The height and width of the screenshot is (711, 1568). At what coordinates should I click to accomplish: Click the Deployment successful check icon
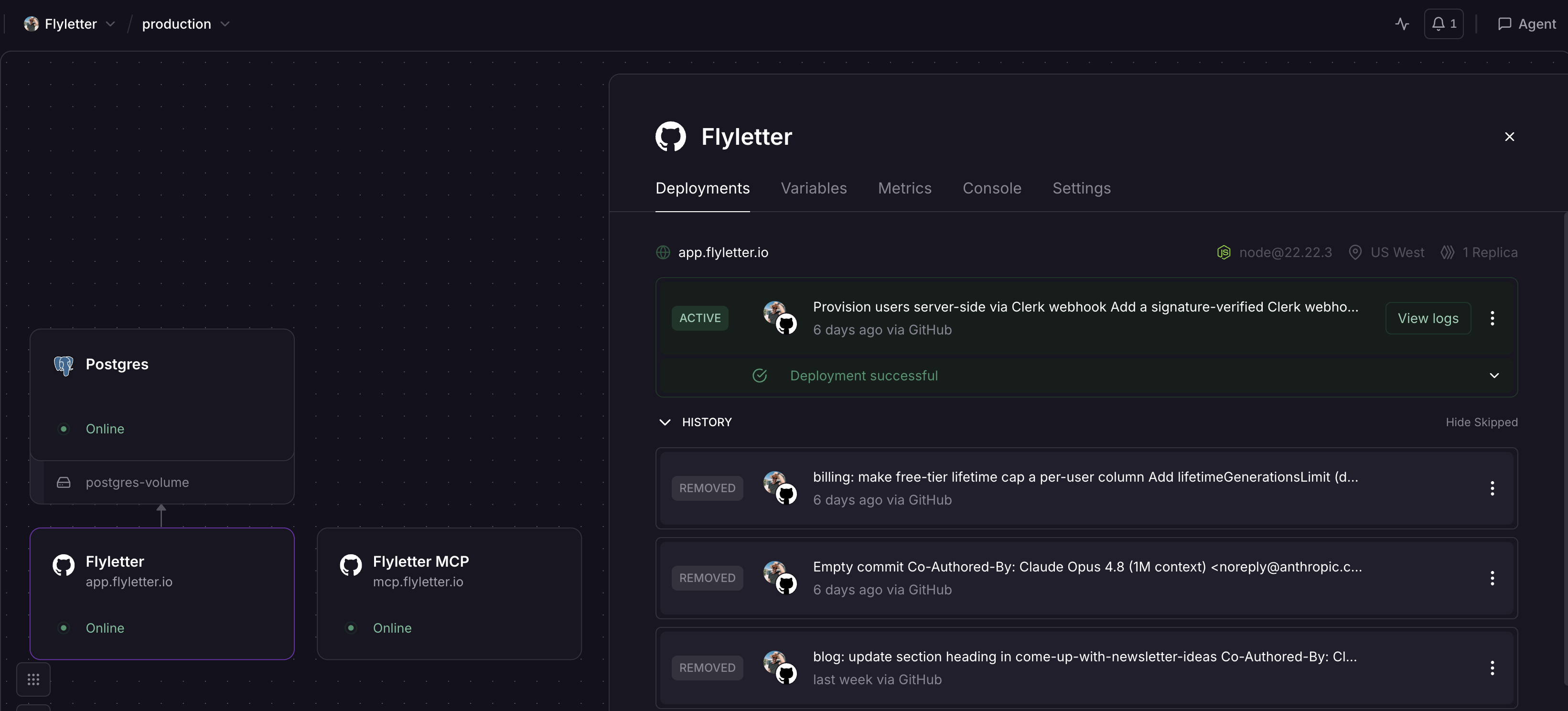(760, 376)
